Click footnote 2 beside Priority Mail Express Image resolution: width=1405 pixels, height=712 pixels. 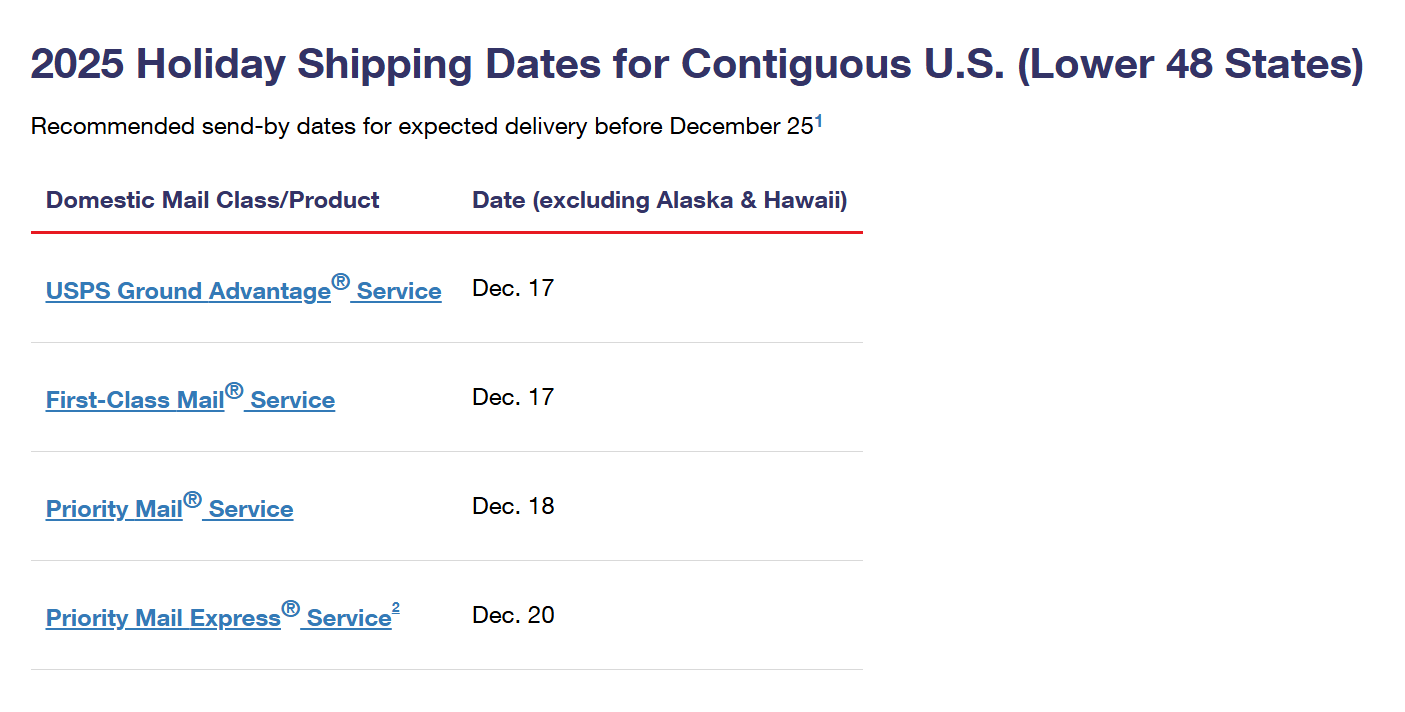[x=396, y=608]
